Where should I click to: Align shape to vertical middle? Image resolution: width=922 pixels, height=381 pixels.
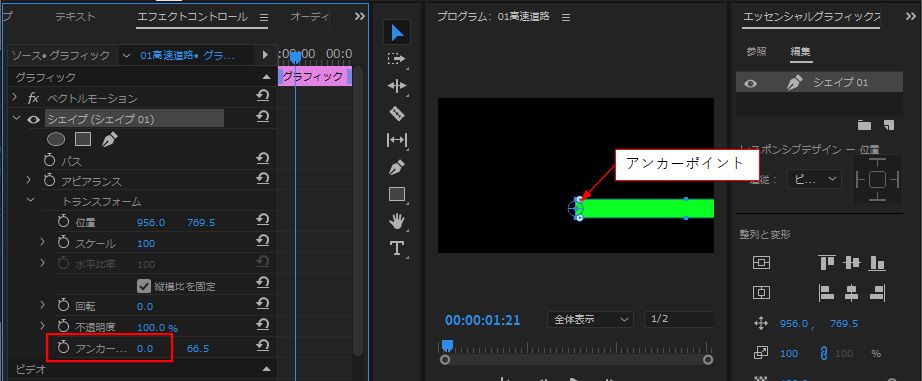851,262
